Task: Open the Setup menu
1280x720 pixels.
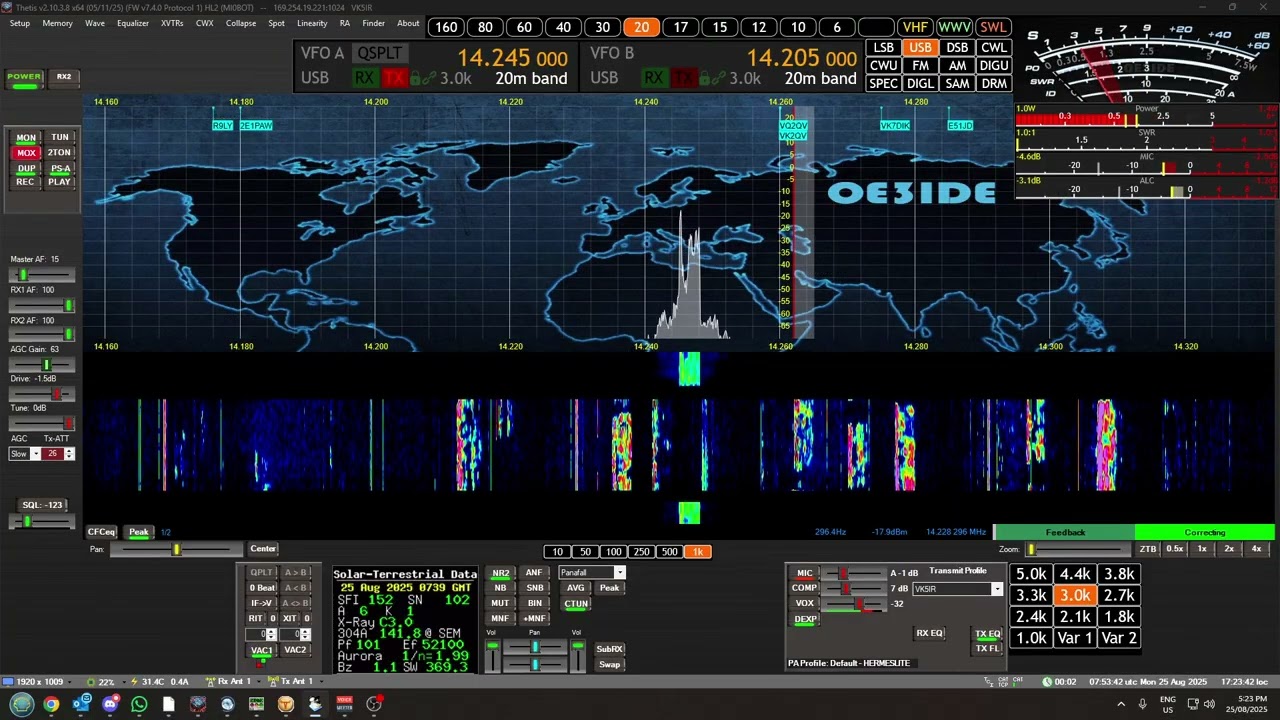Action: [20, 23]
